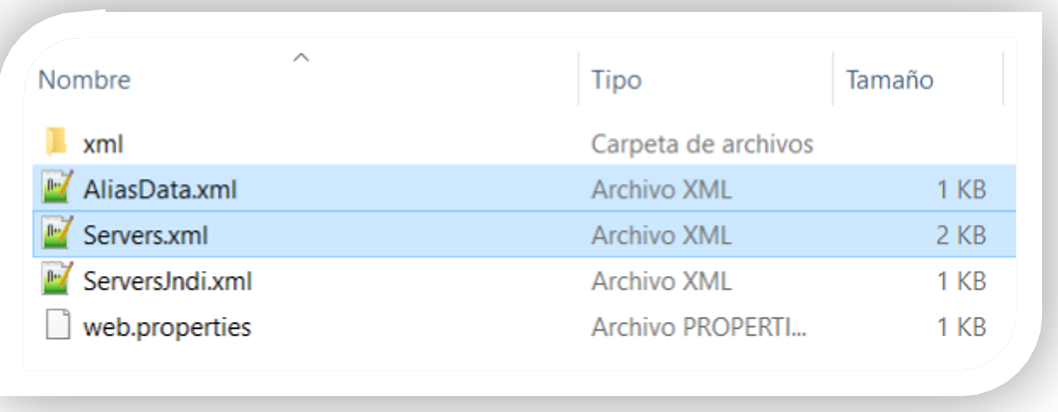
Task: Click the AliasData.xml file icon
Action: (x=57, y=188)
